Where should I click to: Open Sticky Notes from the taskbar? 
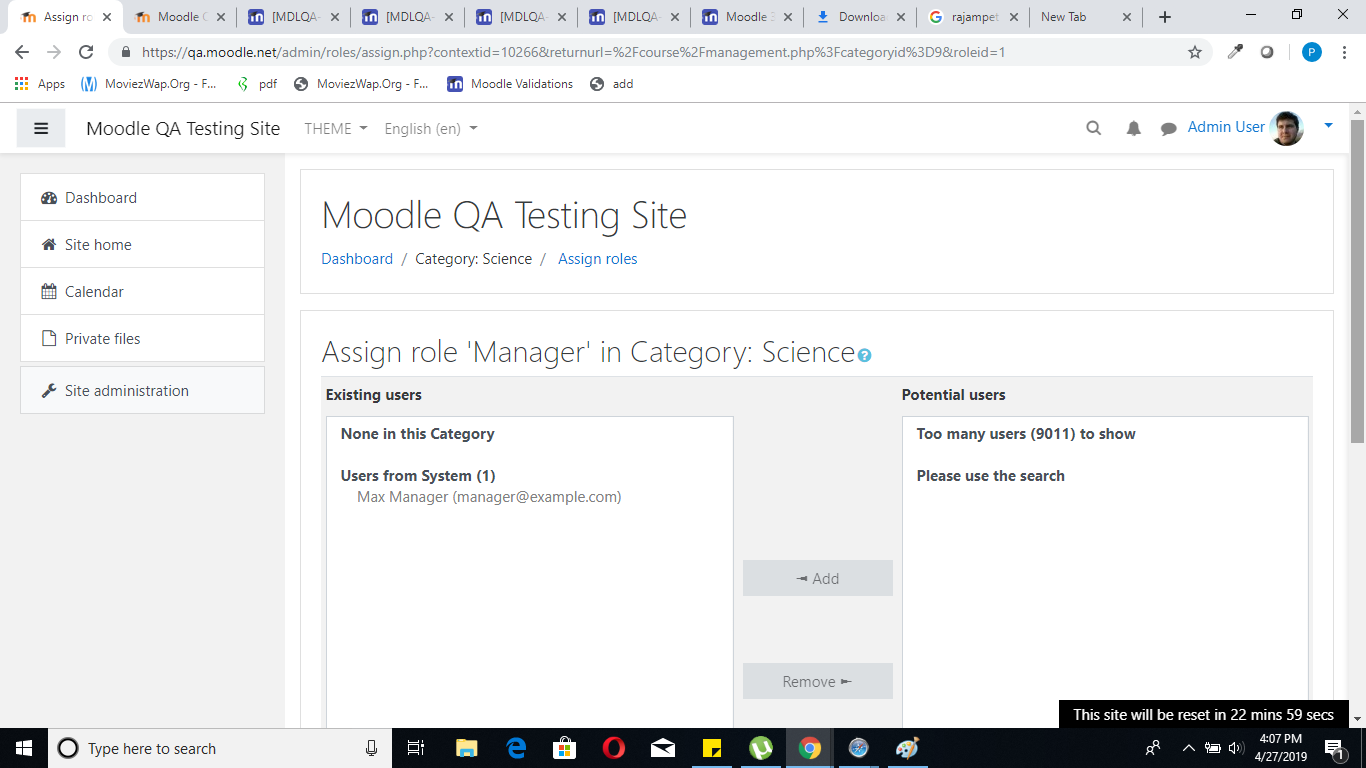[x=712, y=748]
